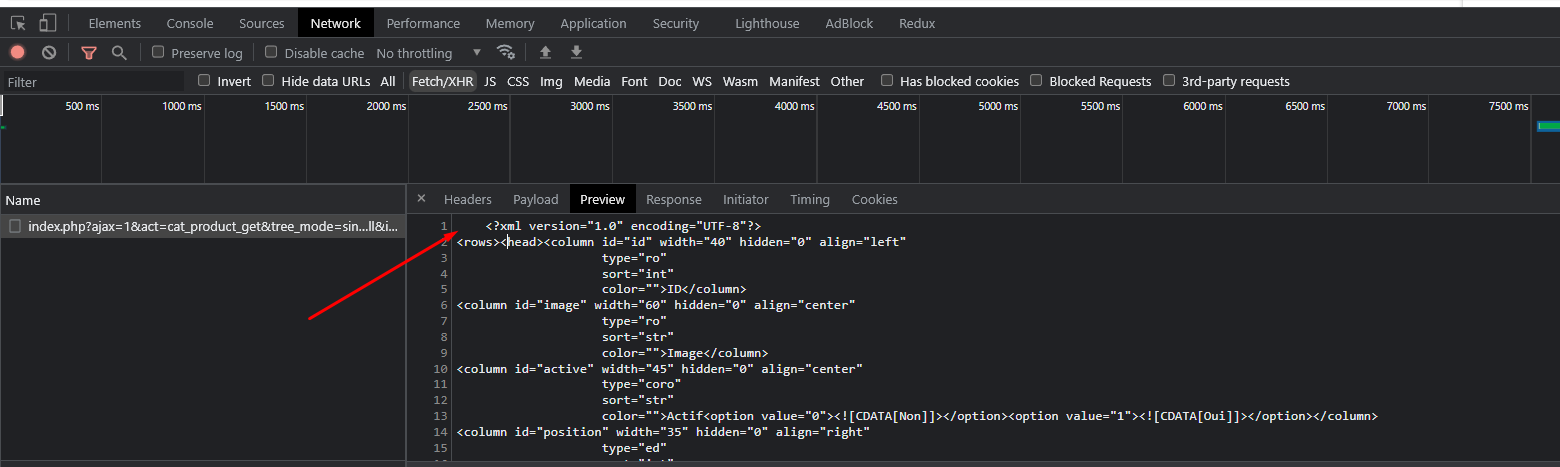Open the Timing tab of request
Screen dimensions: 1560x467
(810, 199)
